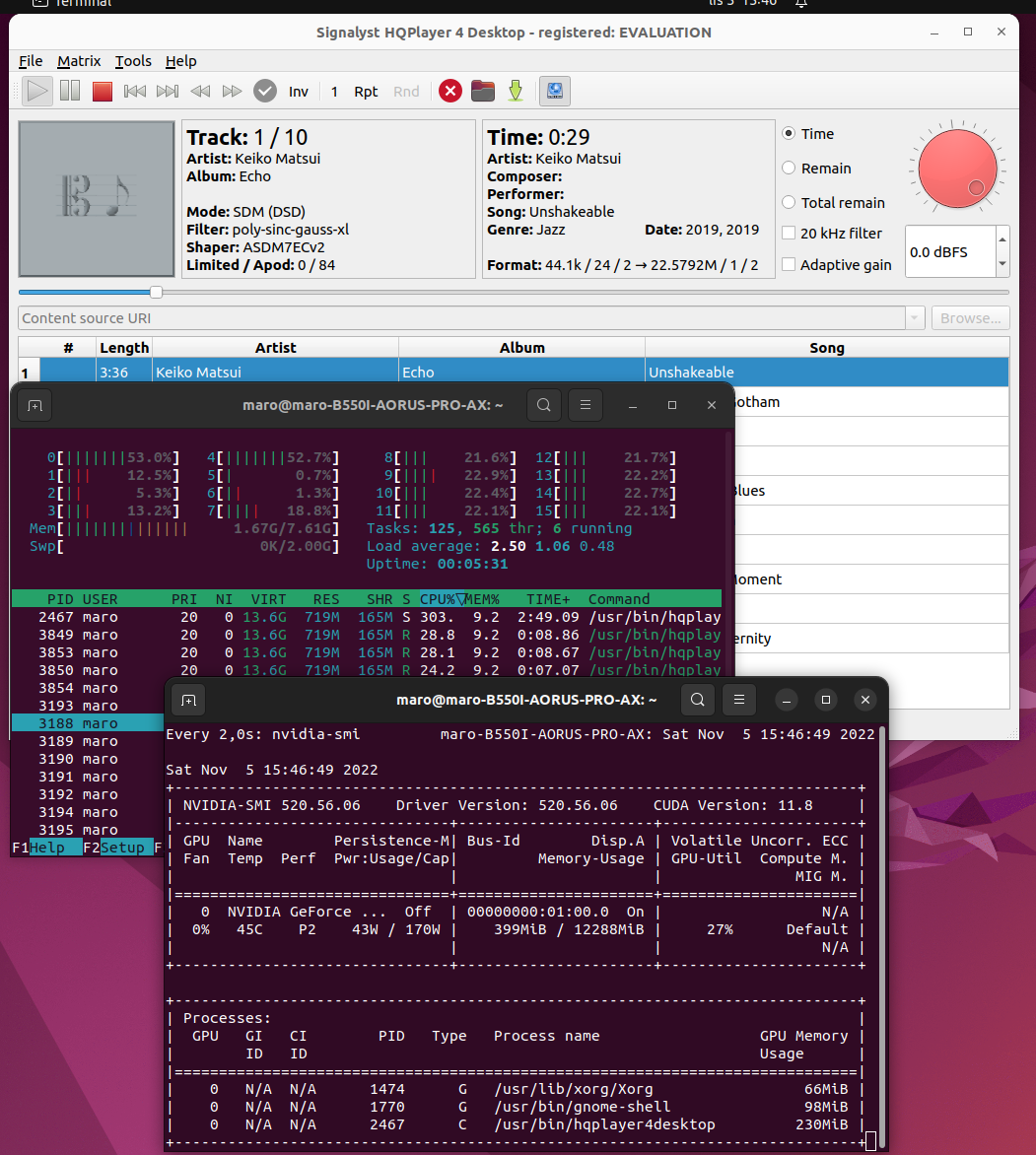Click the "Echo" album cell in the playlist

point(522,372)
